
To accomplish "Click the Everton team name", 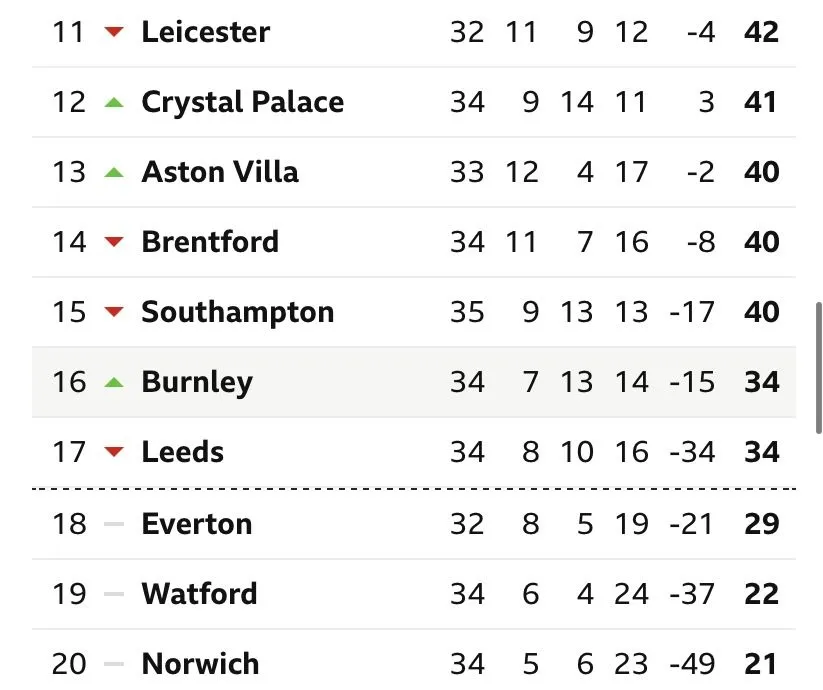I will pyautogui.click(x=196, y=524).
